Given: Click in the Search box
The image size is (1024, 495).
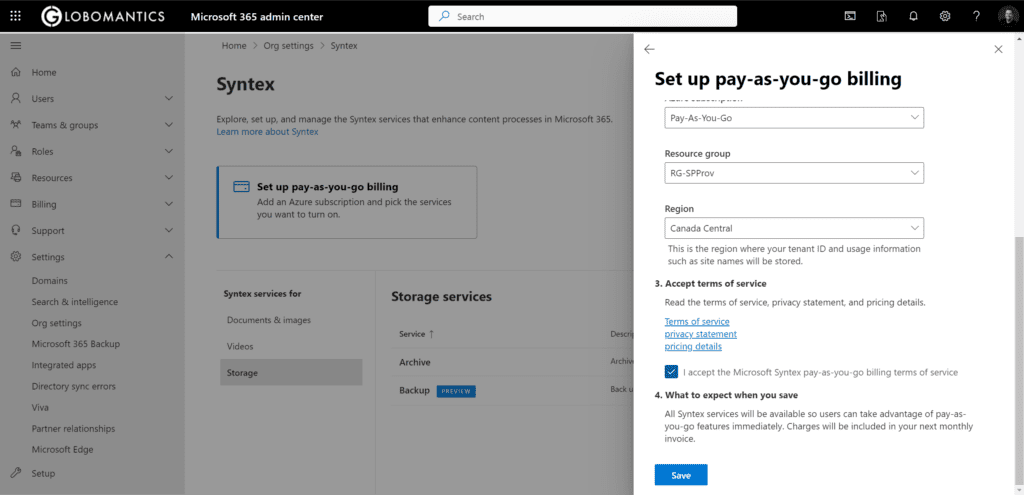Looking at the screenshot, I should (583, 16).
